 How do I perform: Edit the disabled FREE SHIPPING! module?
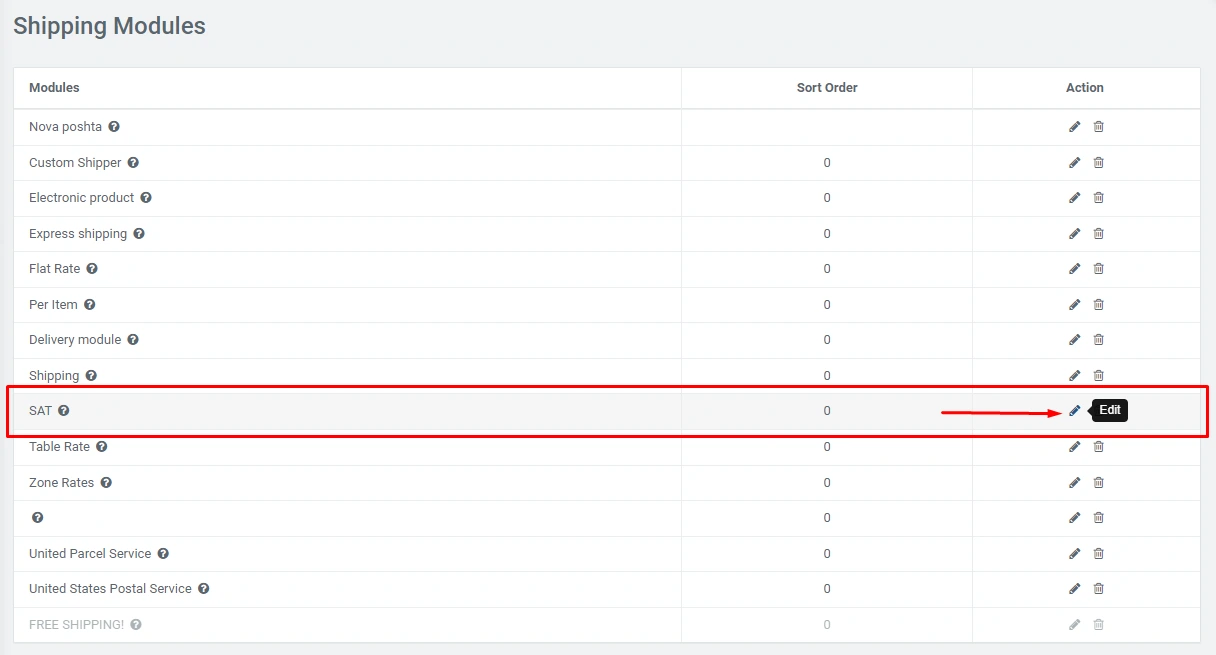[1075, 625]
